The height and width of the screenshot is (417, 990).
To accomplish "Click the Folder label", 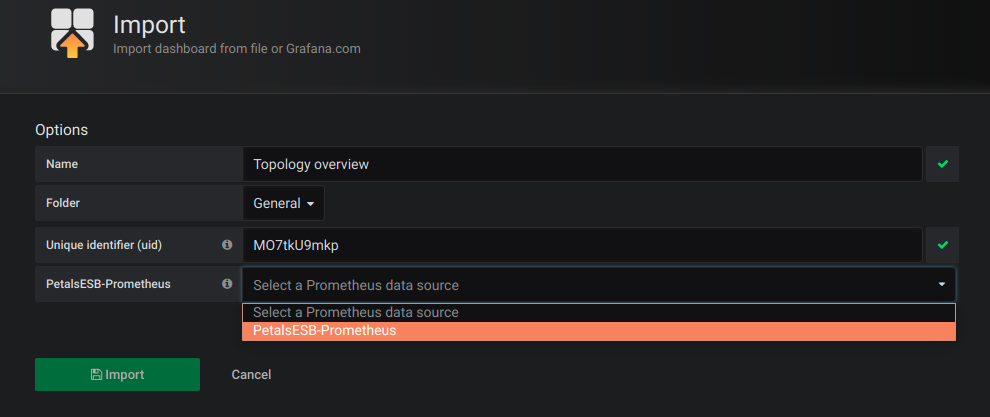I will pyautogui.click(x=63, y=203).
